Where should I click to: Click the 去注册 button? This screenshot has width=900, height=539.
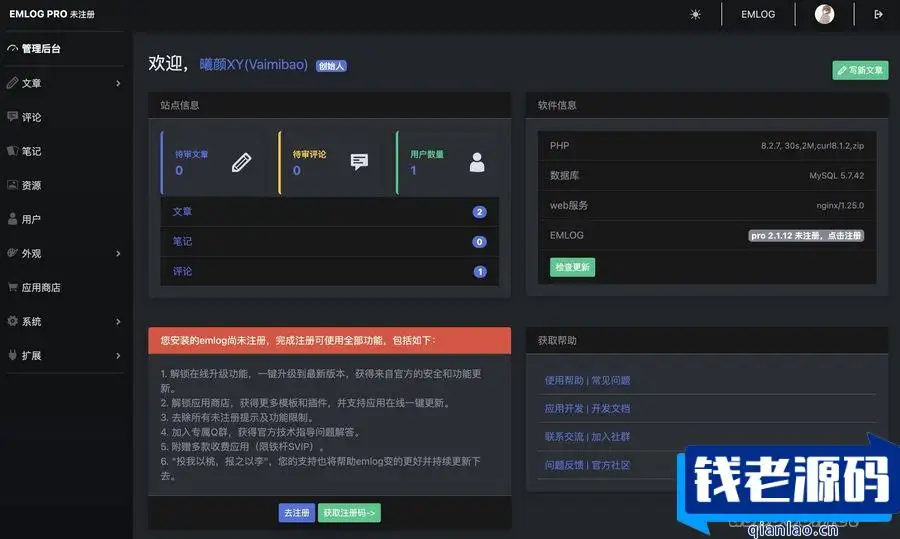click(x=297, y=513)
